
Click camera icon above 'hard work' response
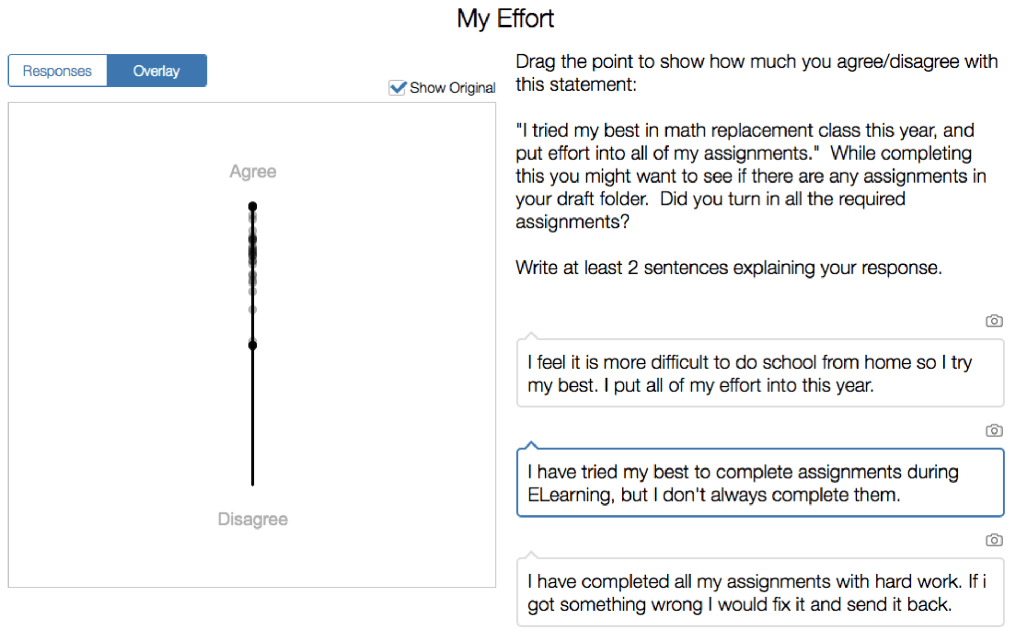pyautogui.click(x=993, y=540)
